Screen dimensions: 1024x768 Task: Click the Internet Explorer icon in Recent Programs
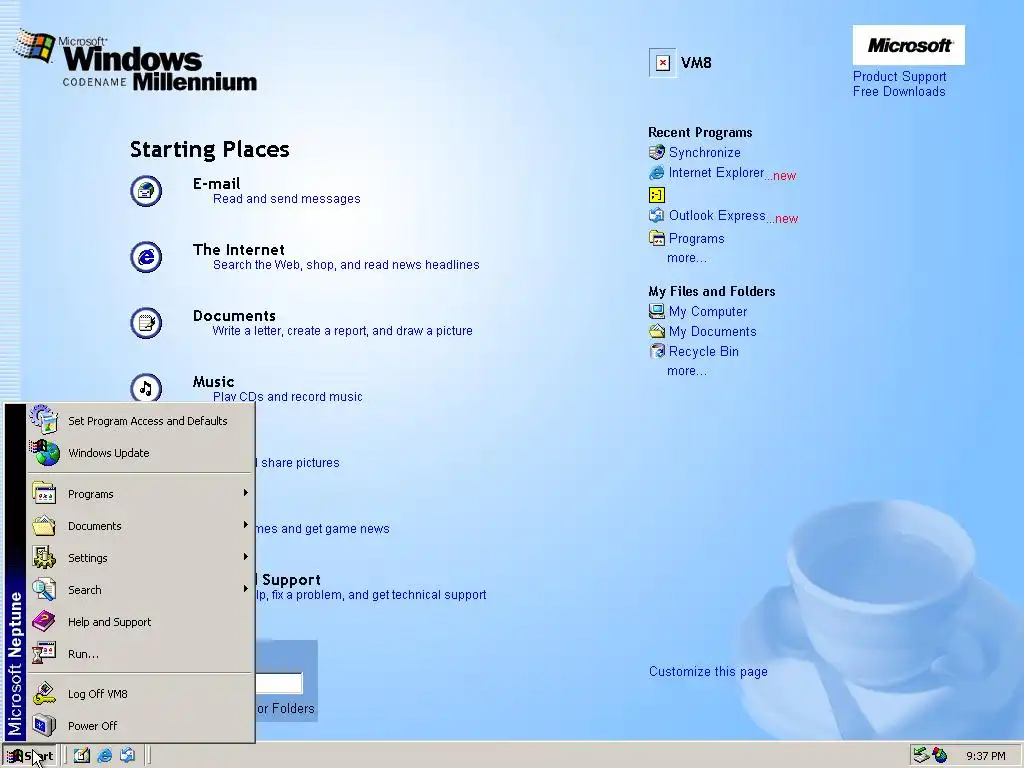(x=656, y=172)
